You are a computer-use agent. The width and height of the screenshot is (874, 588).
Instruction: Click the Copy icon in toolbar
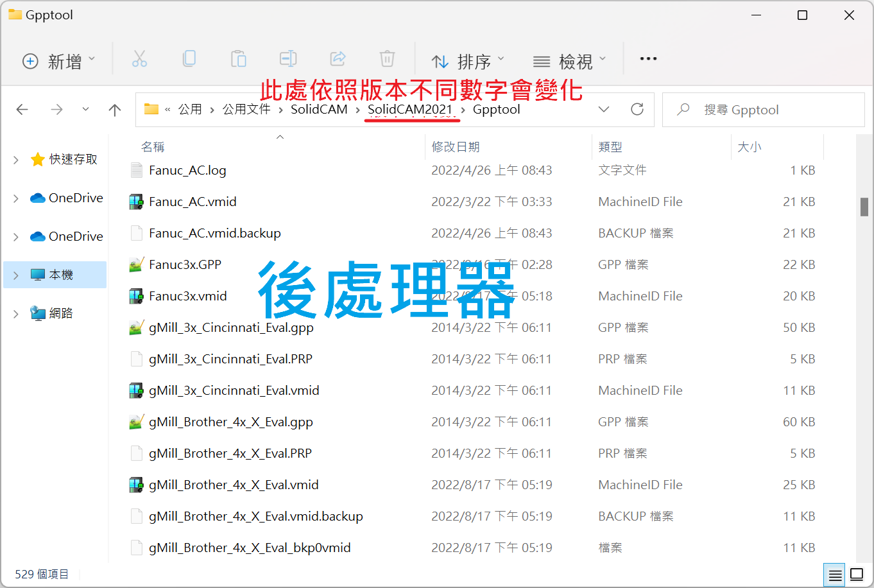pos(189,60)
